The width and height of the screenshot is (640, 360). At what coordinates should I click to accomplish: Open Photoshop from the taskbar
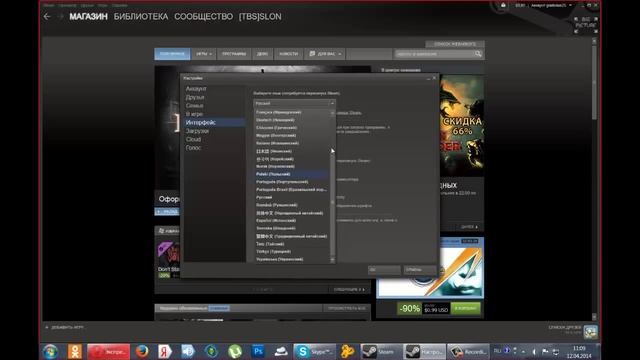tap(258, 351)
